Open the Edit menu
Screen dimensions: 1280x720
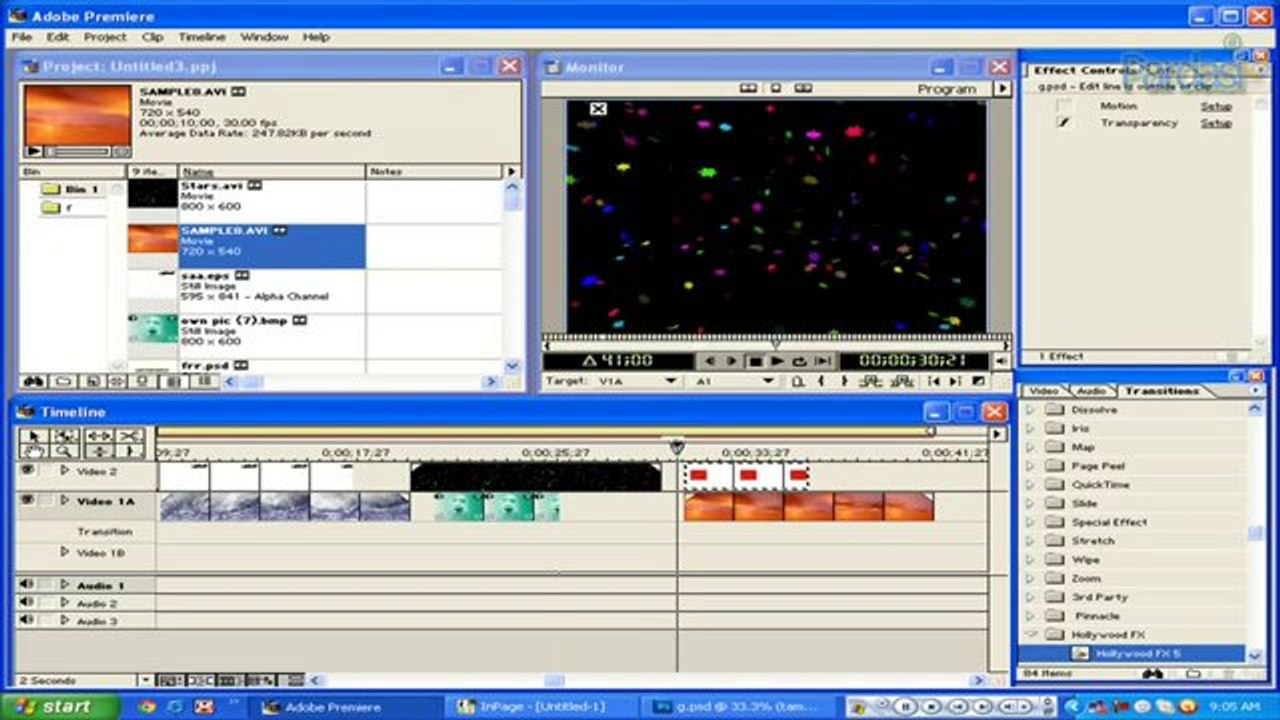[58, 37]
